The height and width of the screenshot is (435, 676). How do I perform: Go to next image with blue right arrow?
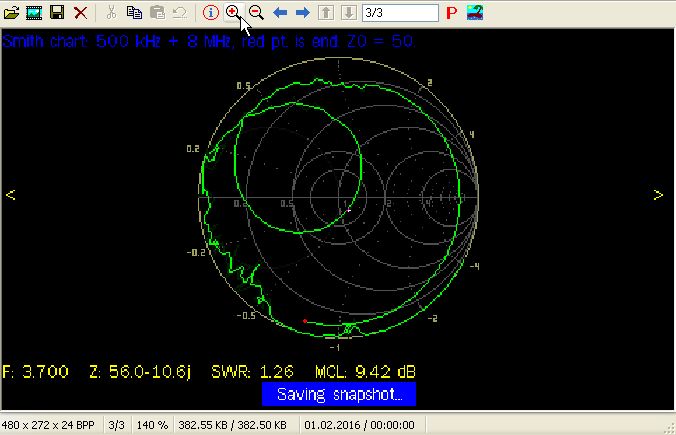point(303,13)
